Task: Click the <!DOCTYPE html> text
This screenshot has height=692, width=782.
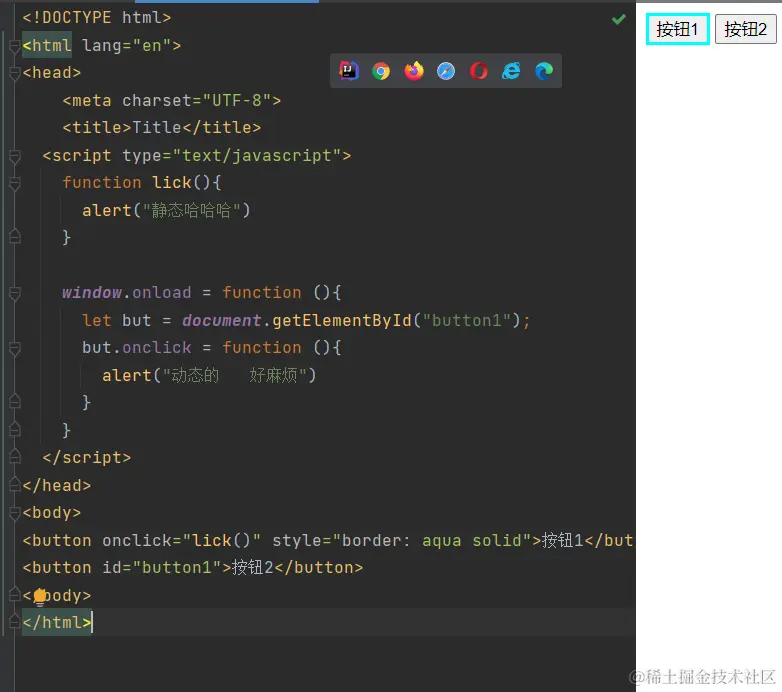Action: [97, 17]
